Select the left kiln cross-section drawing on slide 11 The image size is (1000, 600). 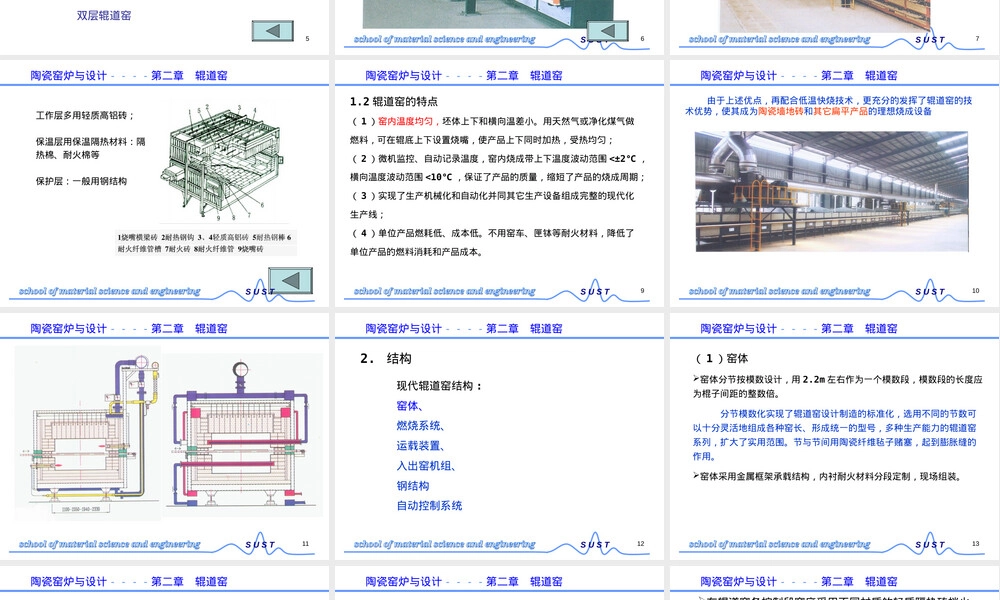[88, 434]
